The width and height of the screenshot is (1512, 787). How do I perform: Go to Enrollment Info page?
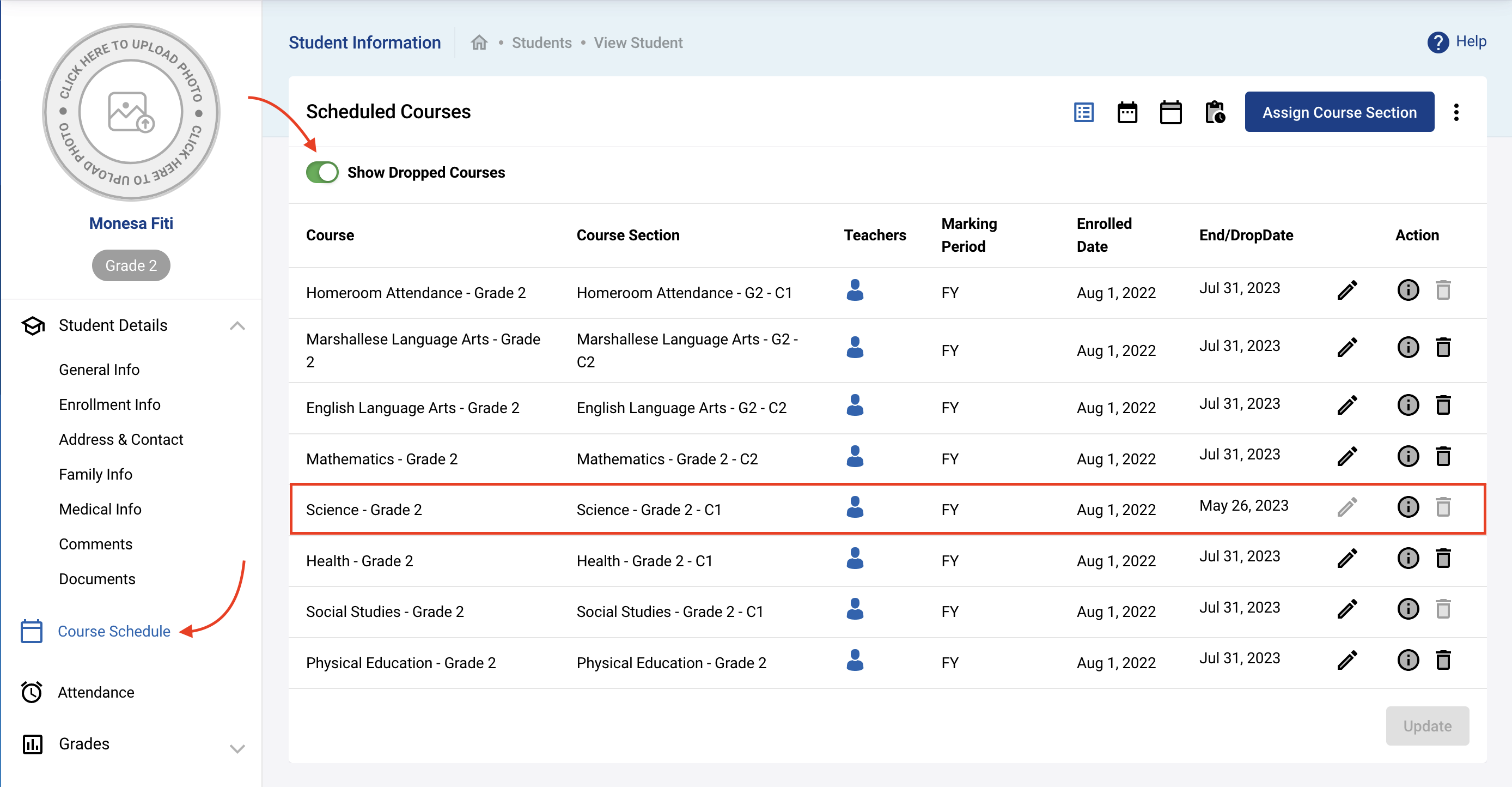point(109,404)
